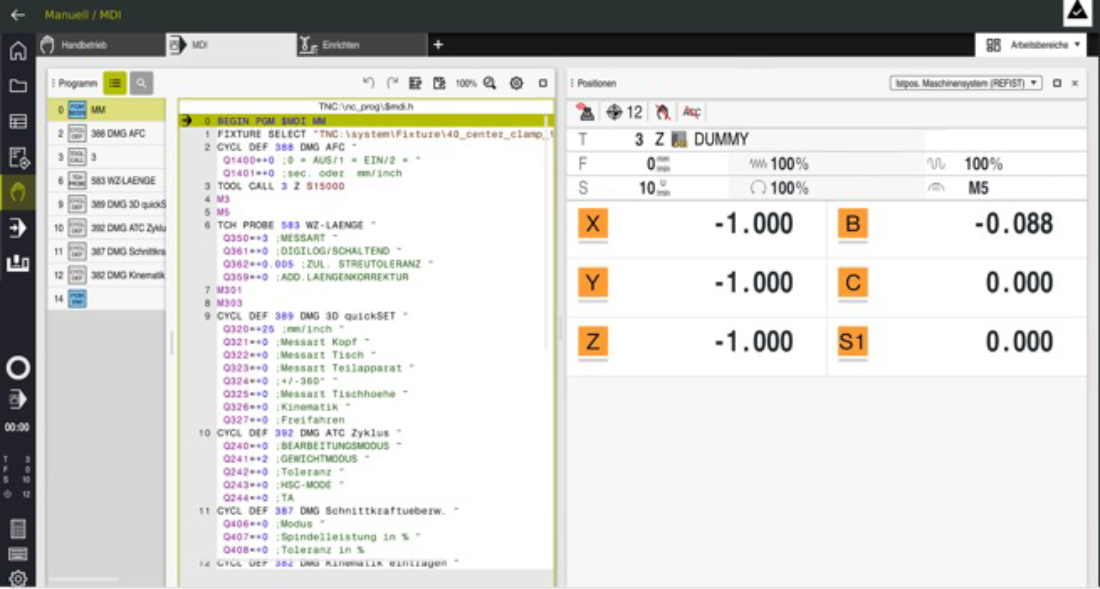Viewport: 1100px width, 589px height.
Task: Open the Home icon in left sidebar
Action: [x=18, y=51]
